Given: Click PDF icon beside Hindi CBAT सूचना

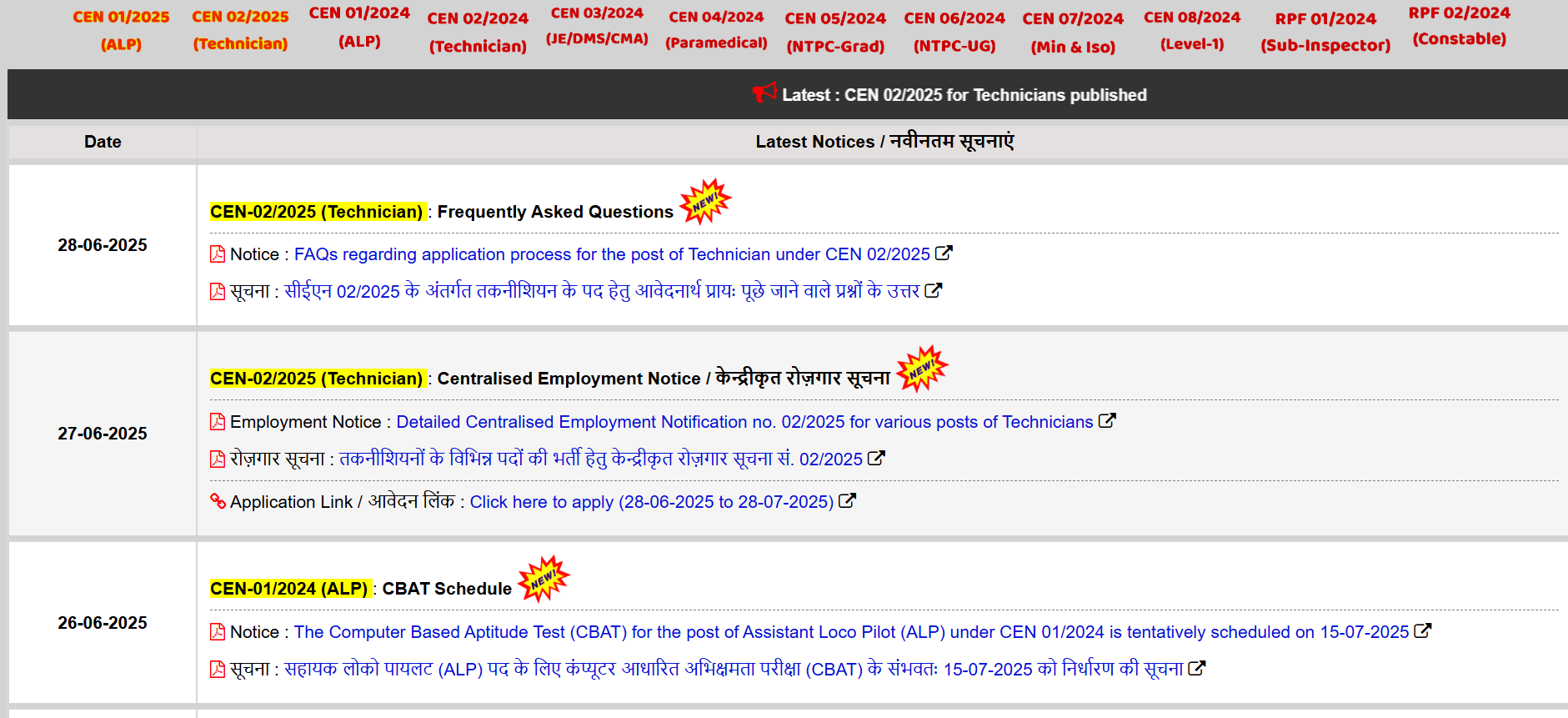Looking at the screenshot, I should tap(218, 669).
